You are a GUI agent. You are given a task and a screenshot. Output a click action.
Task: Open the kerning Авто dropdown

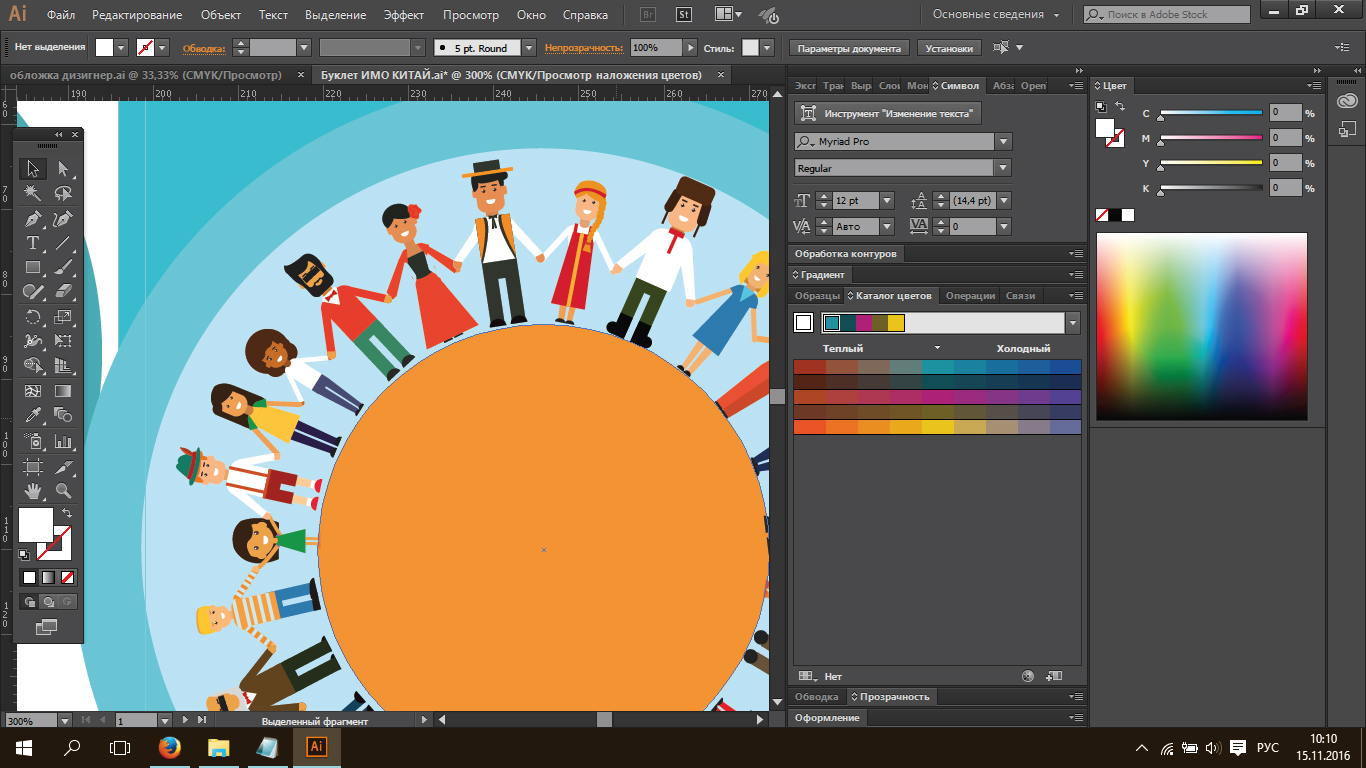(x=886, y=227)
